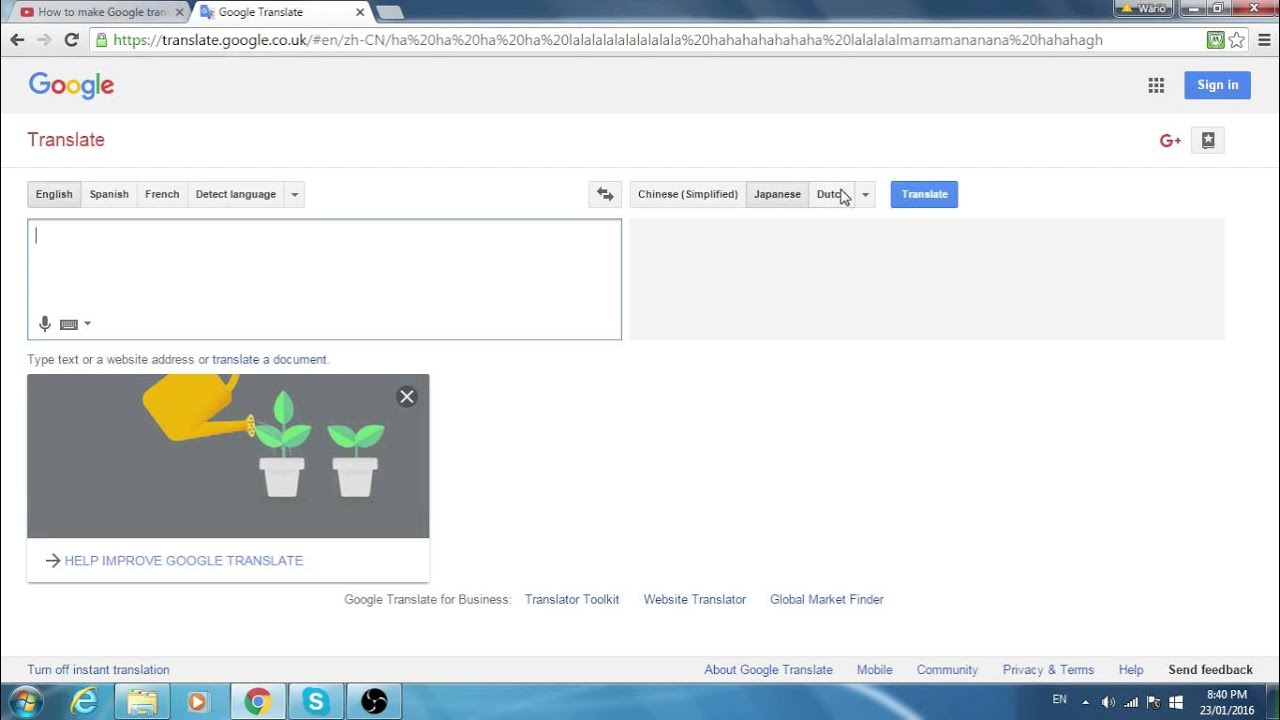Viewport: 1280px width, 720px height.
Task: Launch Internet Explorer from the taskbar
Action: pos(86,701)
